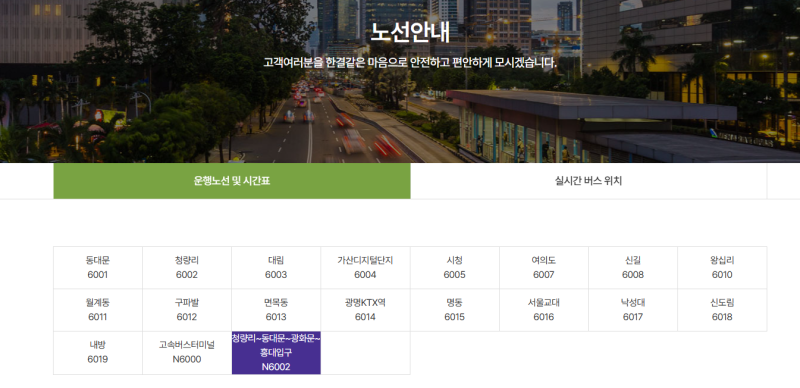Open the 구파발 6012 route

[x=187, y=310]
